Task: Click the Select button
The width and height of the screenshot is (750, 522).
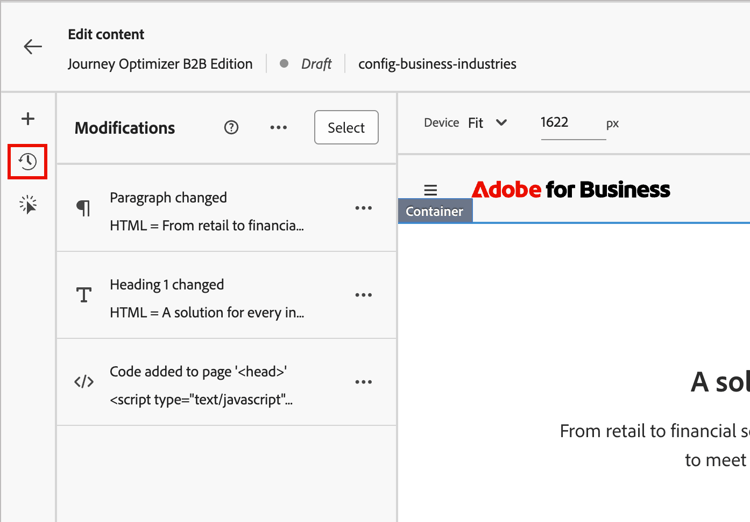Action: click(346, 128)
